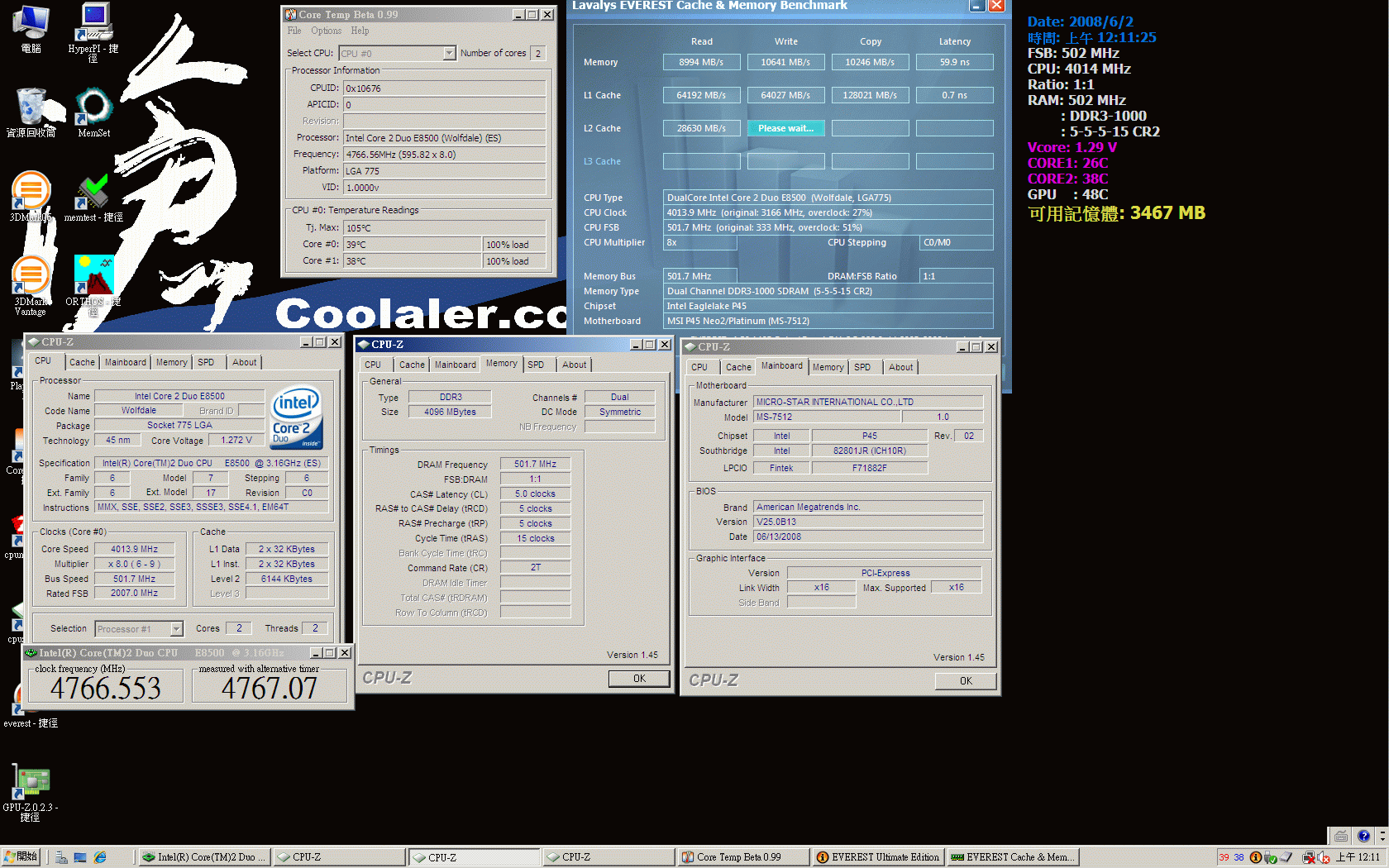Click the blue 38 Core Temp tray reading
1389x868 pixels.
1239,857
